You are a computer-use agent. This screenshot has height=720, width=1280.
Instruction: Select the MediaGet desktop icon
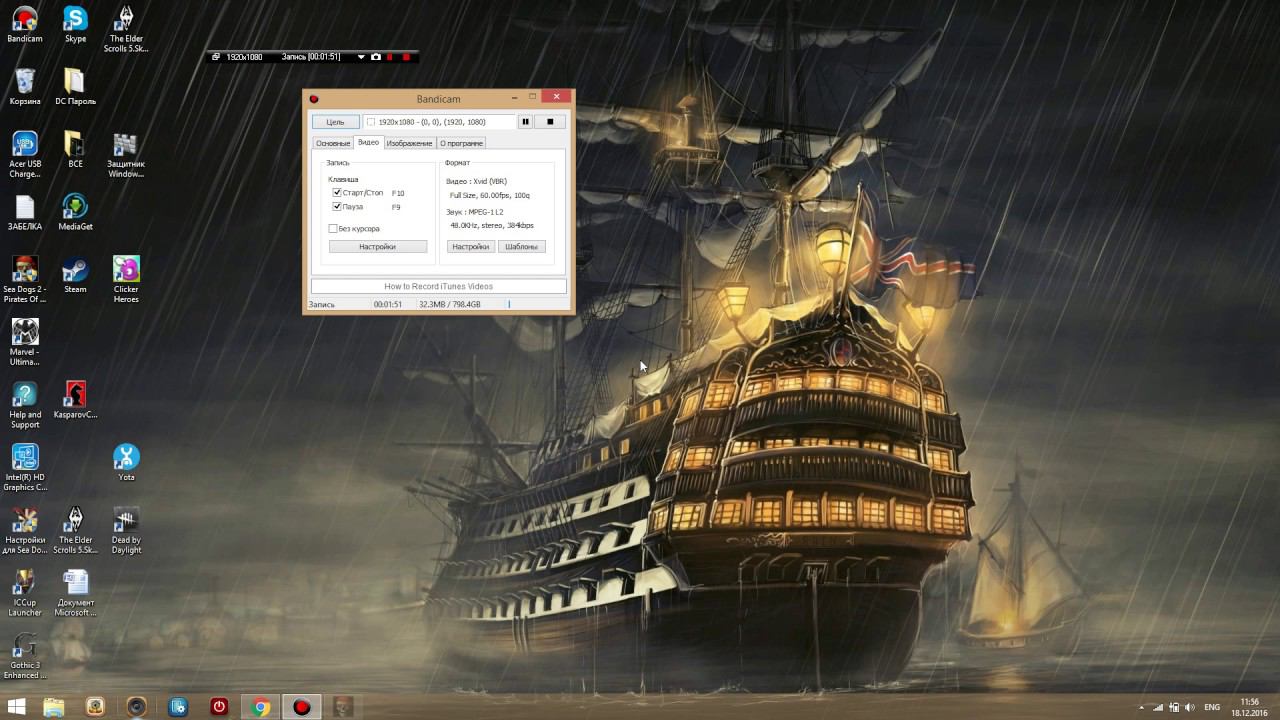pyautogui.click(x=75, y=213)
